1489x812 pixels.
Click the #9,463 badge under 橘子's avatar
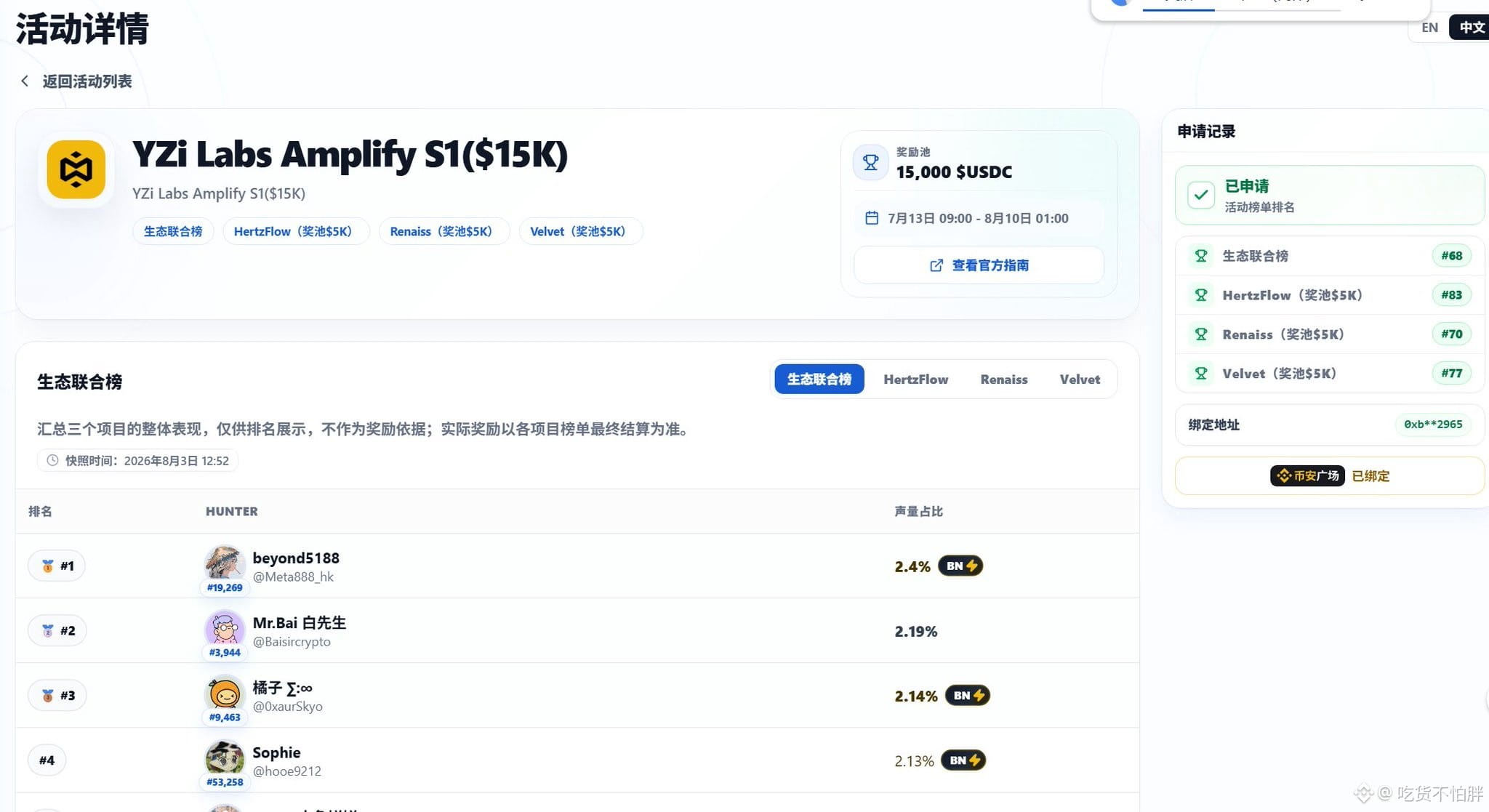[225, 717]
